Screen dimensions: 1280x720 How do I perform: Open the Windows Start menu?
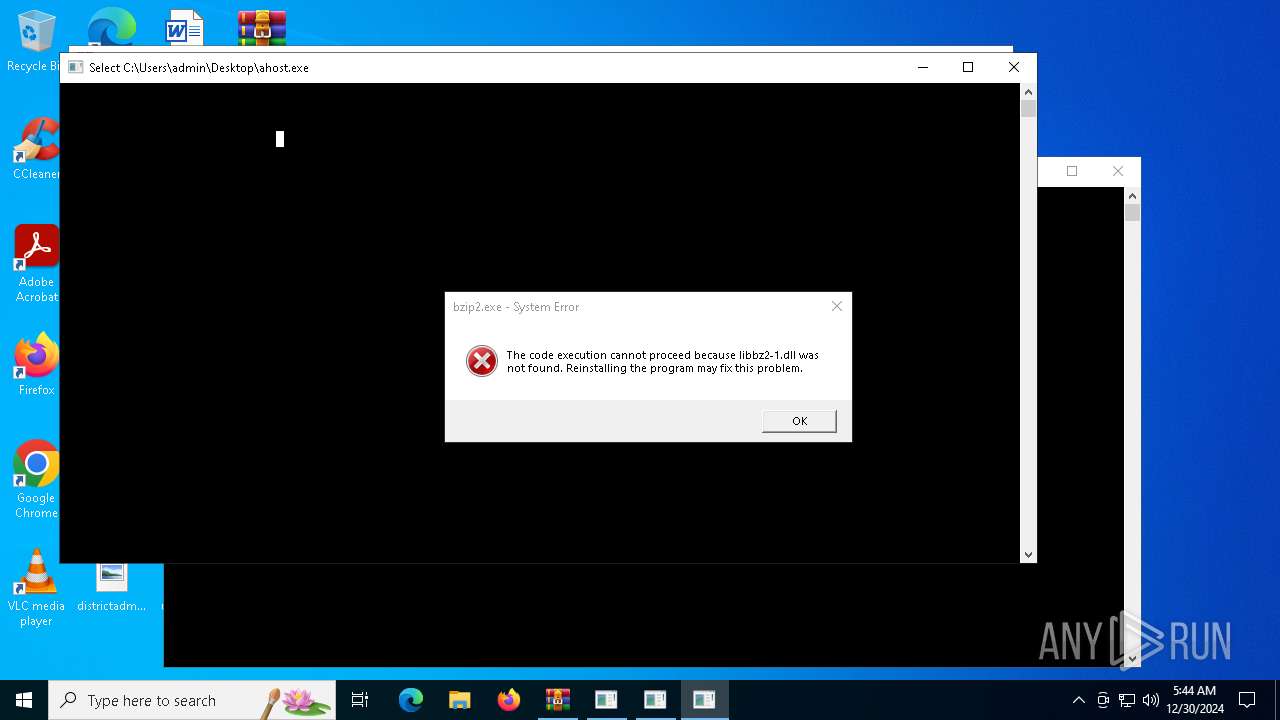24,700
